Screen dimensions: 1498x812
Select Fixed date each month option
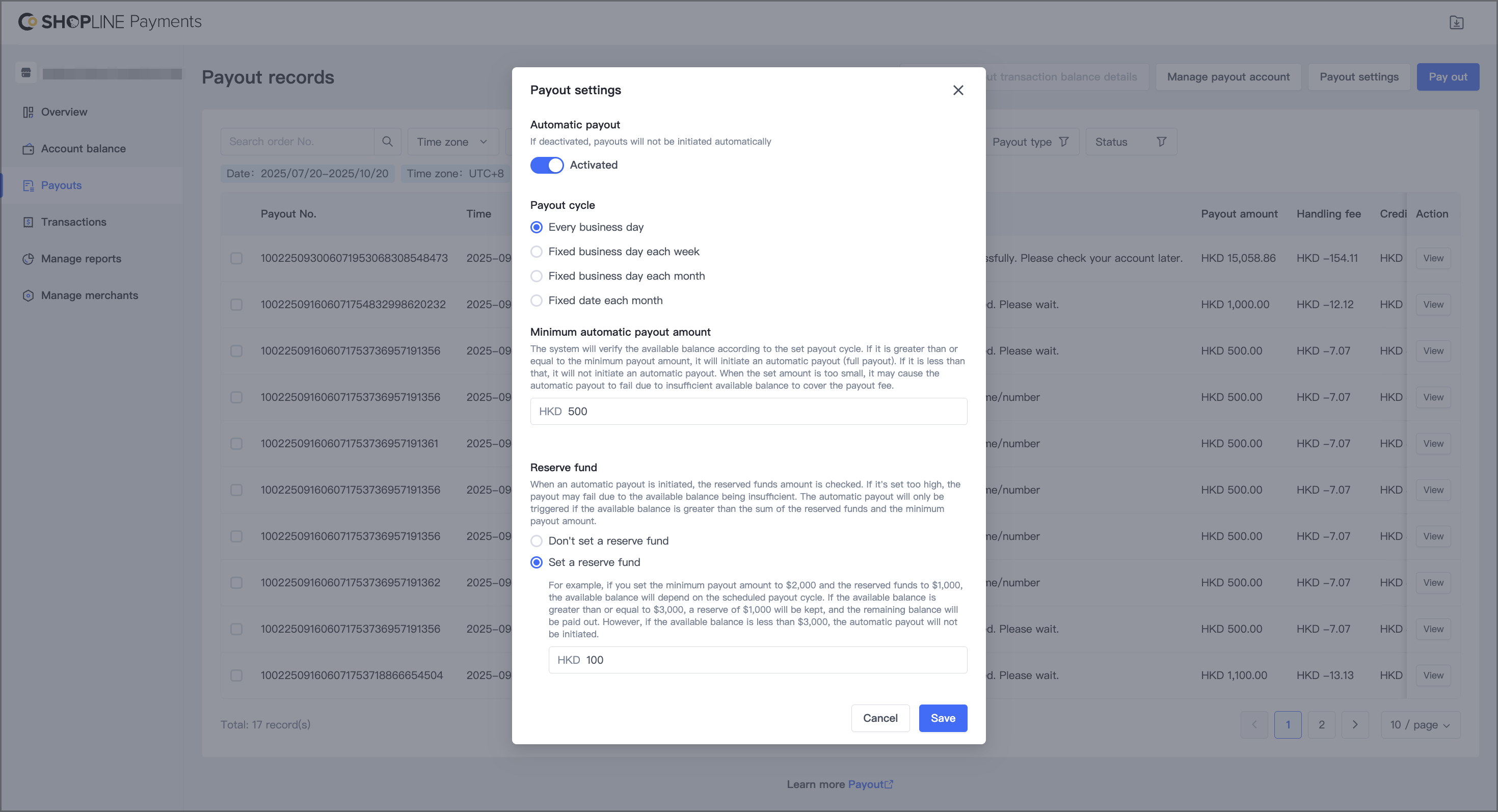[537, 301]
